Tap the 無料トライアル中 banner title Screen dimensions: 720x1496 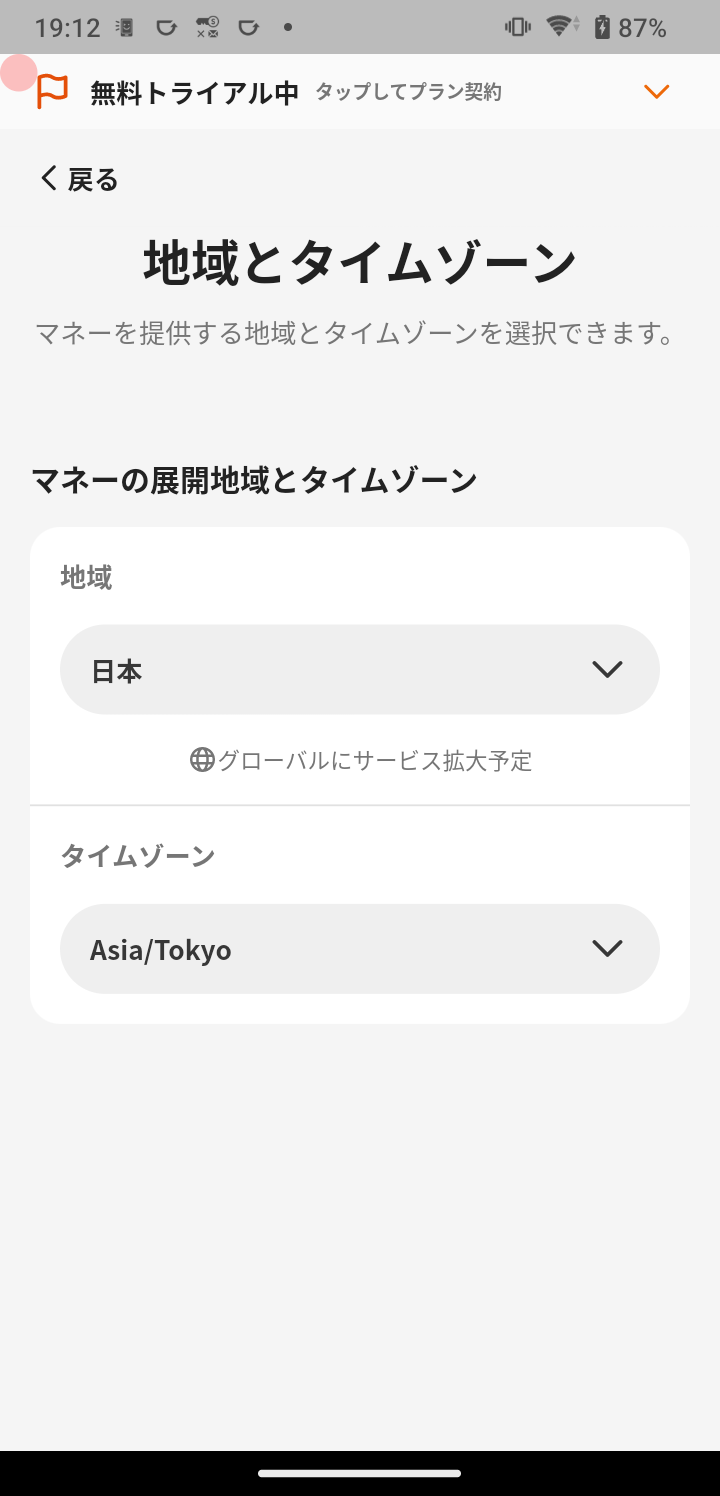(194, 93)
